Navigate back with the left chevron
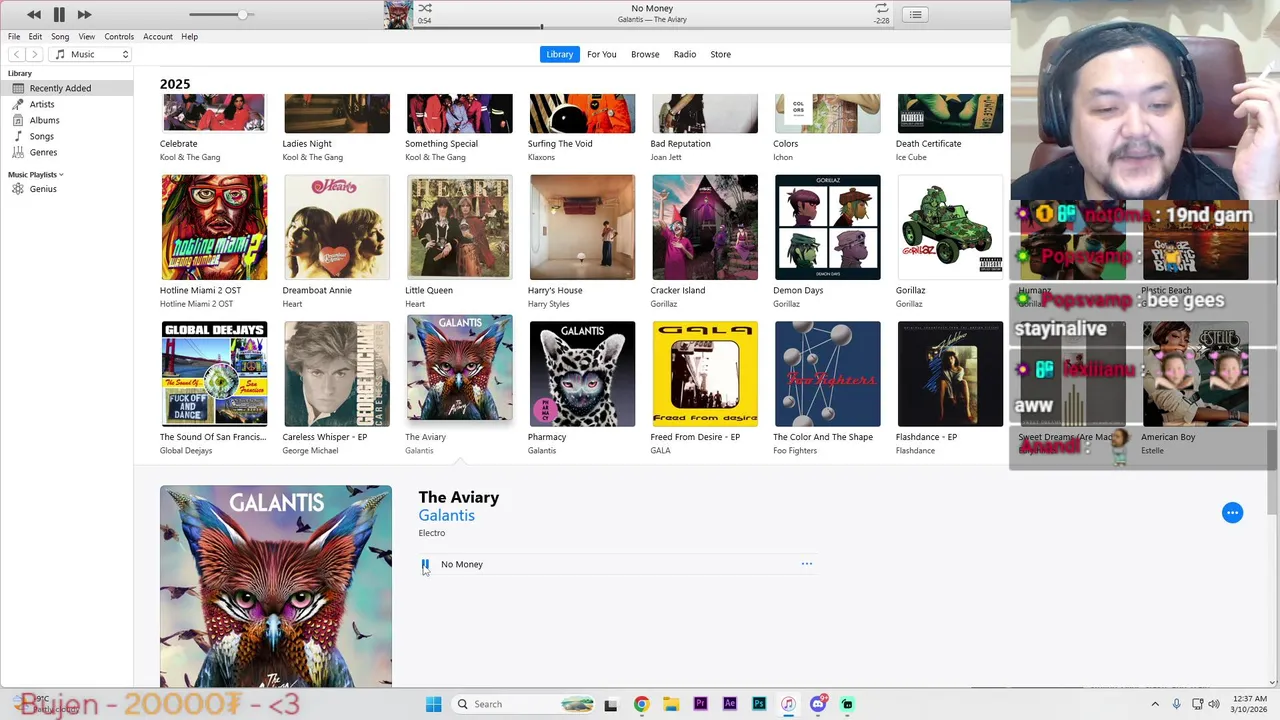Viewport: 1280px width, 720px height. tap(16, 54)
